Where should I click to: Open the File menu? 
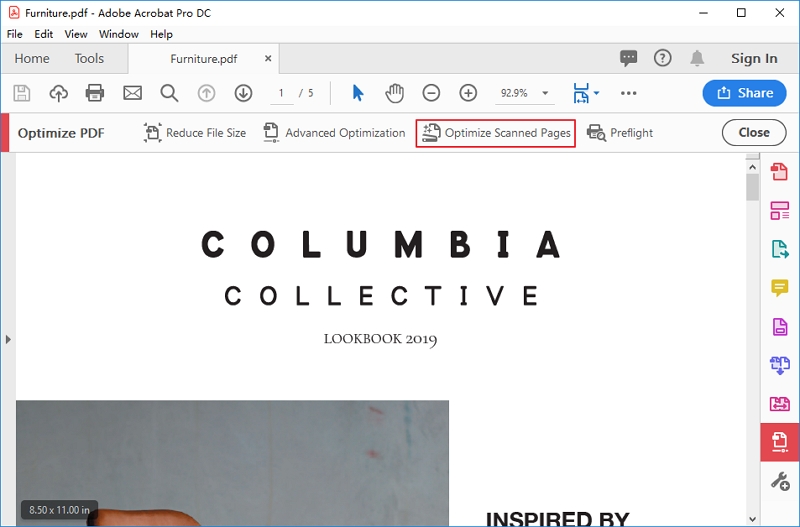(15, 34)
